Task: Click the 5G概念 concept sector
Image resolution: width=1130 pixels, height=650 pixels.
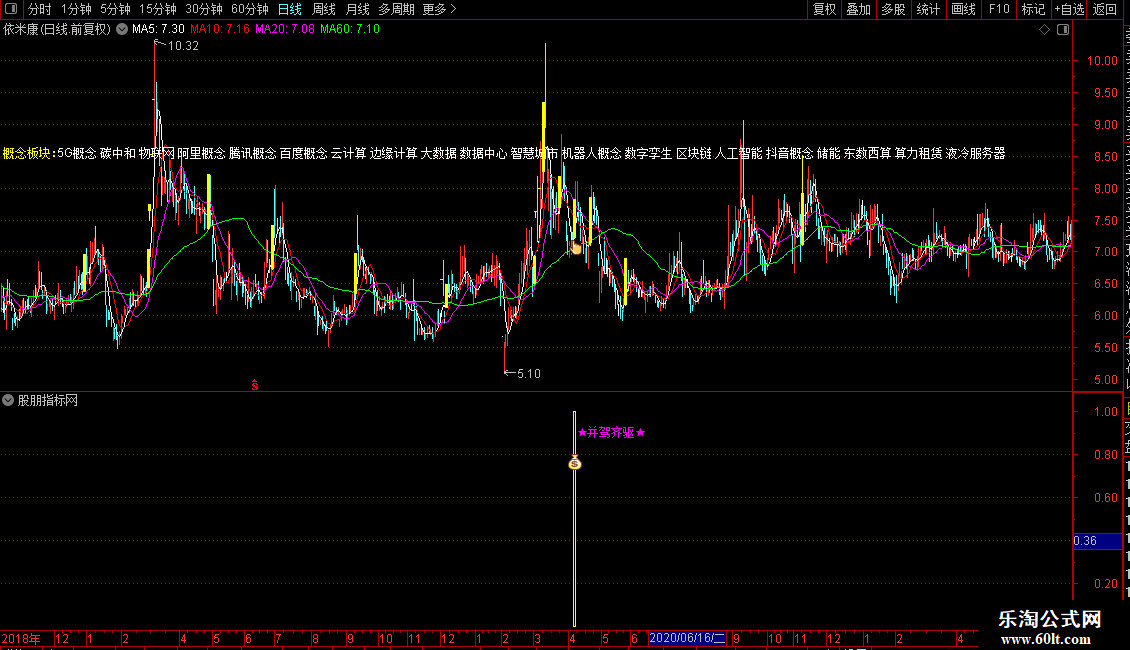Action: click(x=76, y=153)
